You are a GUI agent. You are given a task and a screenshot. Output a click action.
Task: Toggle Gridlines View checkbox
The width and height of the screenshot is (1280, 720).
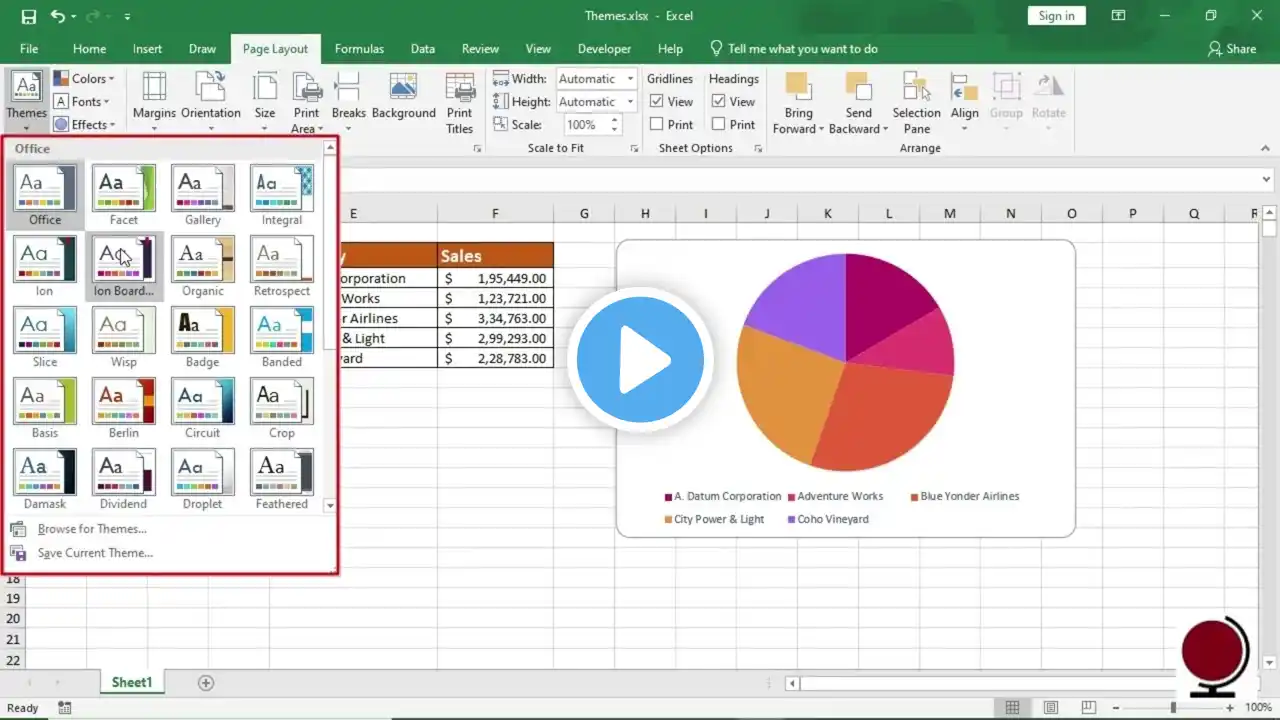click(657, 101)
